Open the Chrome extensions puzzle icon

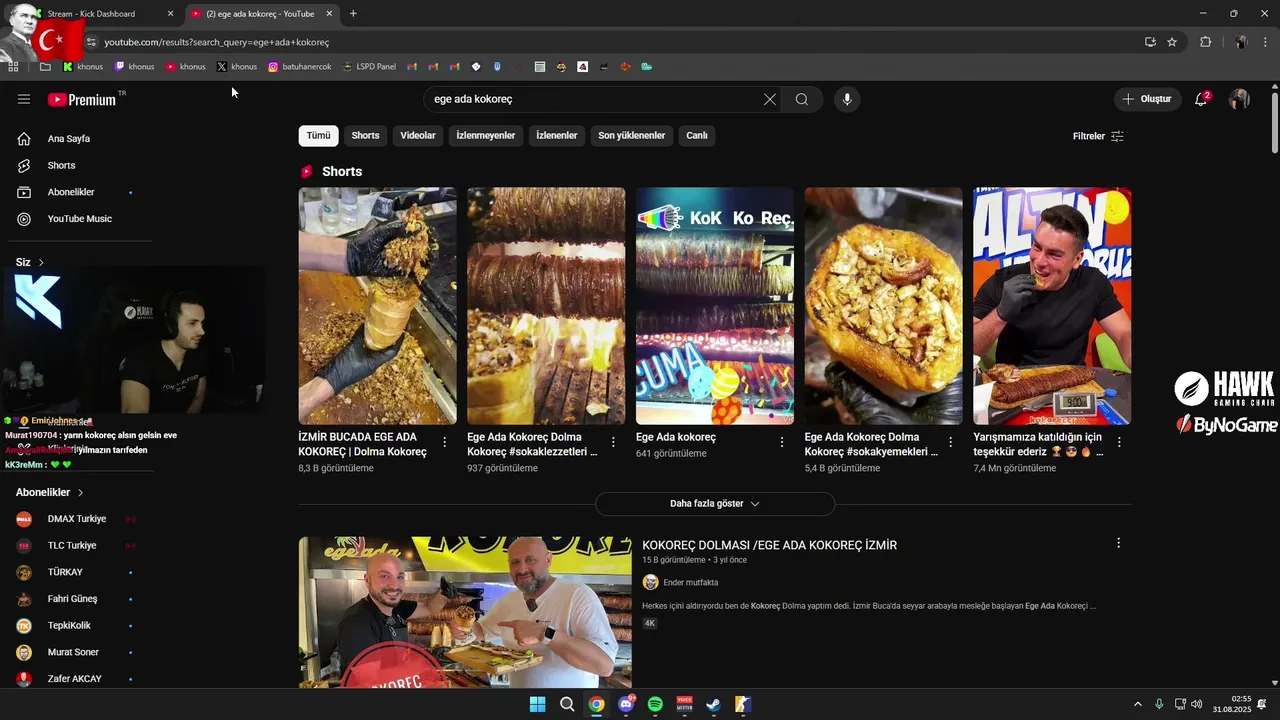click(x=1205, y=42)
